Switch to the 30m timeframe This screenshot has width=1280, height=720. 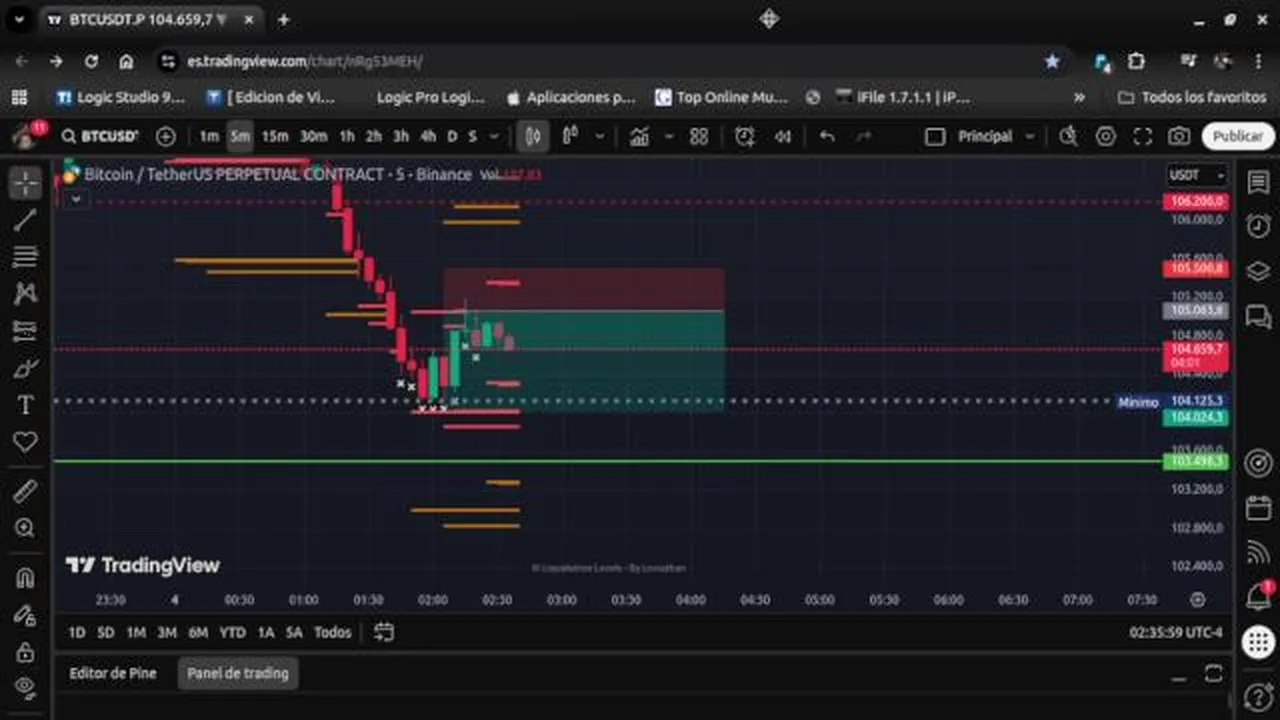(x=313, y=136)
